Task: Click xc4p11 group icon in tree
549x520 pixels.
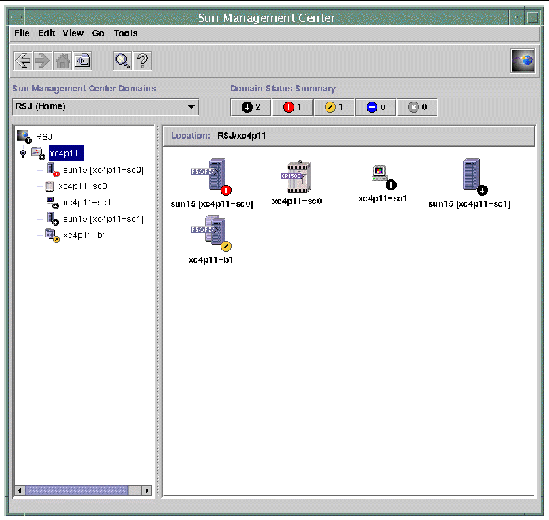Action: (x=38, y=153)
